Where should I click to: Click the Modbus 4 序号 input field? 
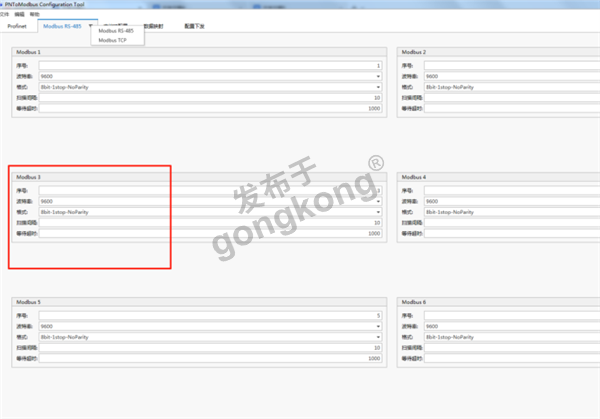[x=512, y=191]
